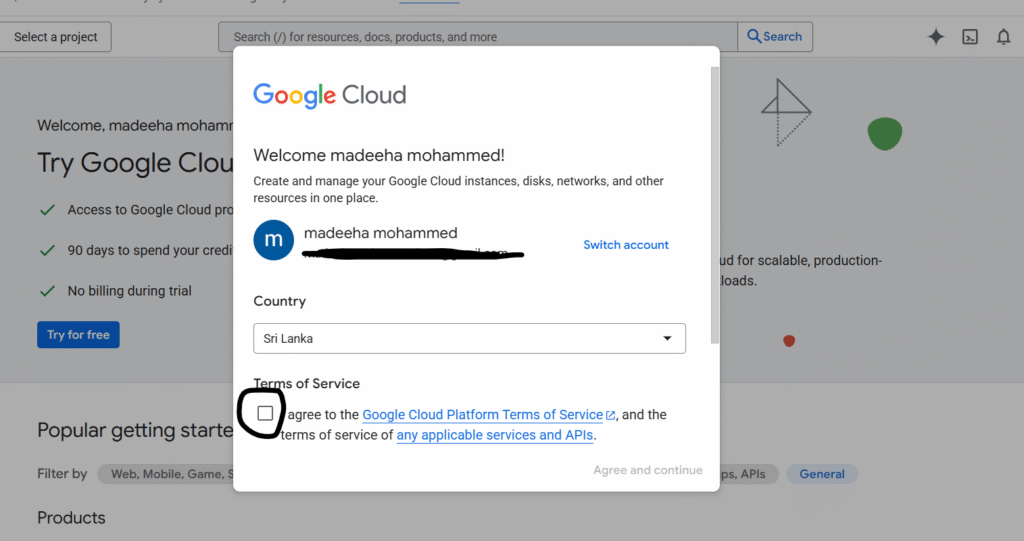The image size is (1024, 541).
Task: Click the magnifier icon in Search button
Action: tap(754, 37)
